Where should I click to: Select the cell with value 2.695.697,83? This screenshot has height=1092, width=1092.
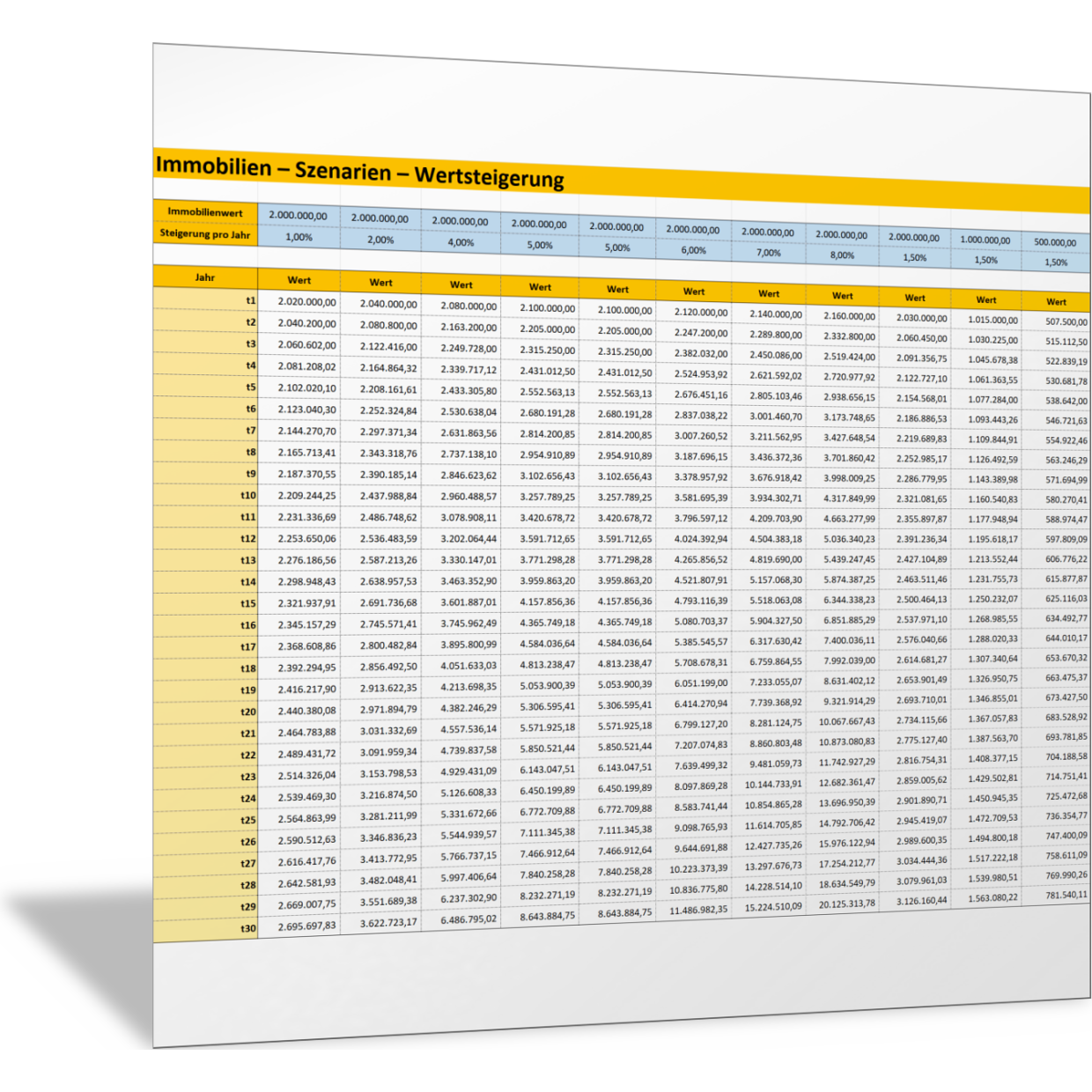click(x=306, y=926)
